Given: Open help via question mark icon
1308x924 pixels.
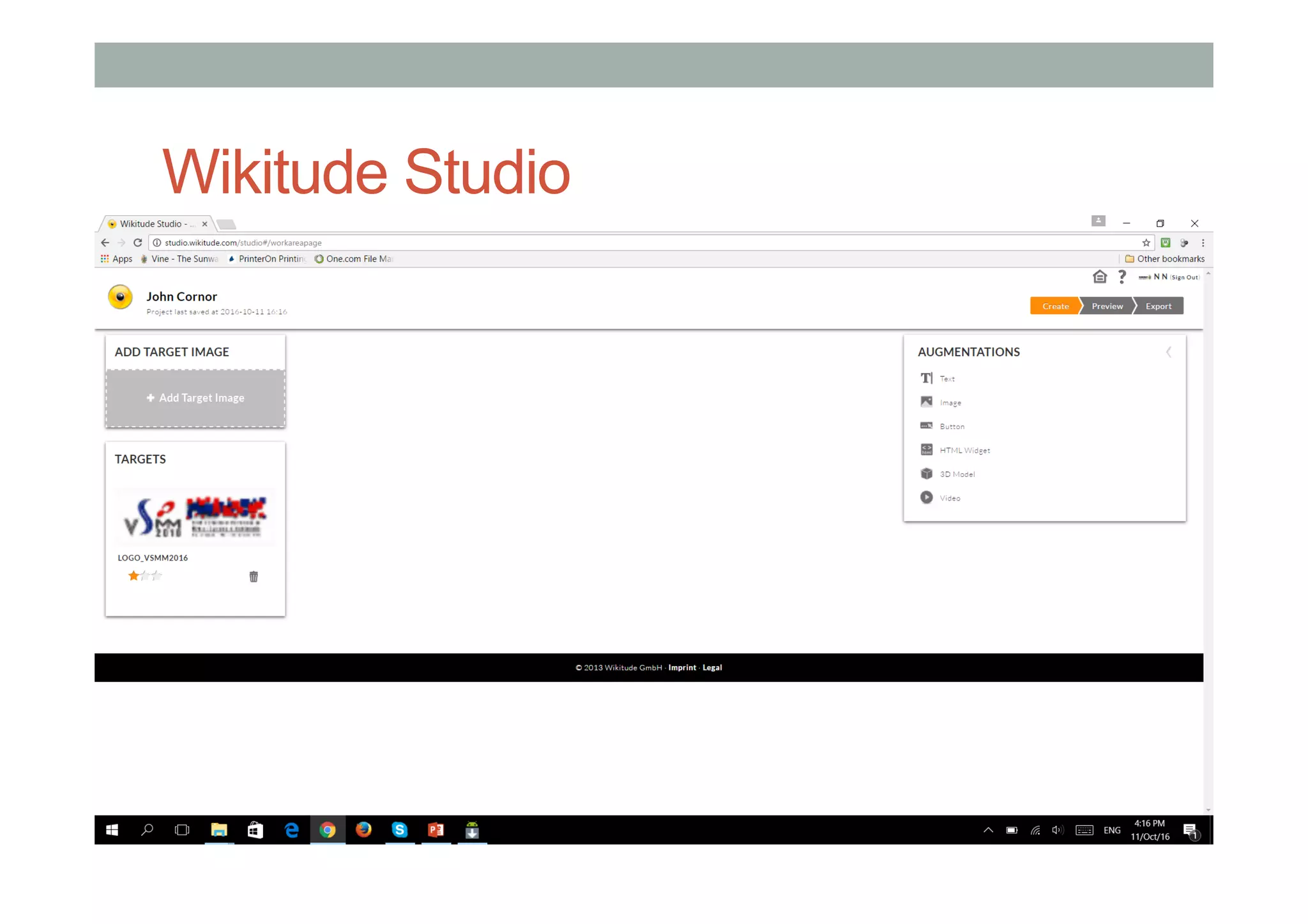Looking at the screenshot, I should point(1122,276).
